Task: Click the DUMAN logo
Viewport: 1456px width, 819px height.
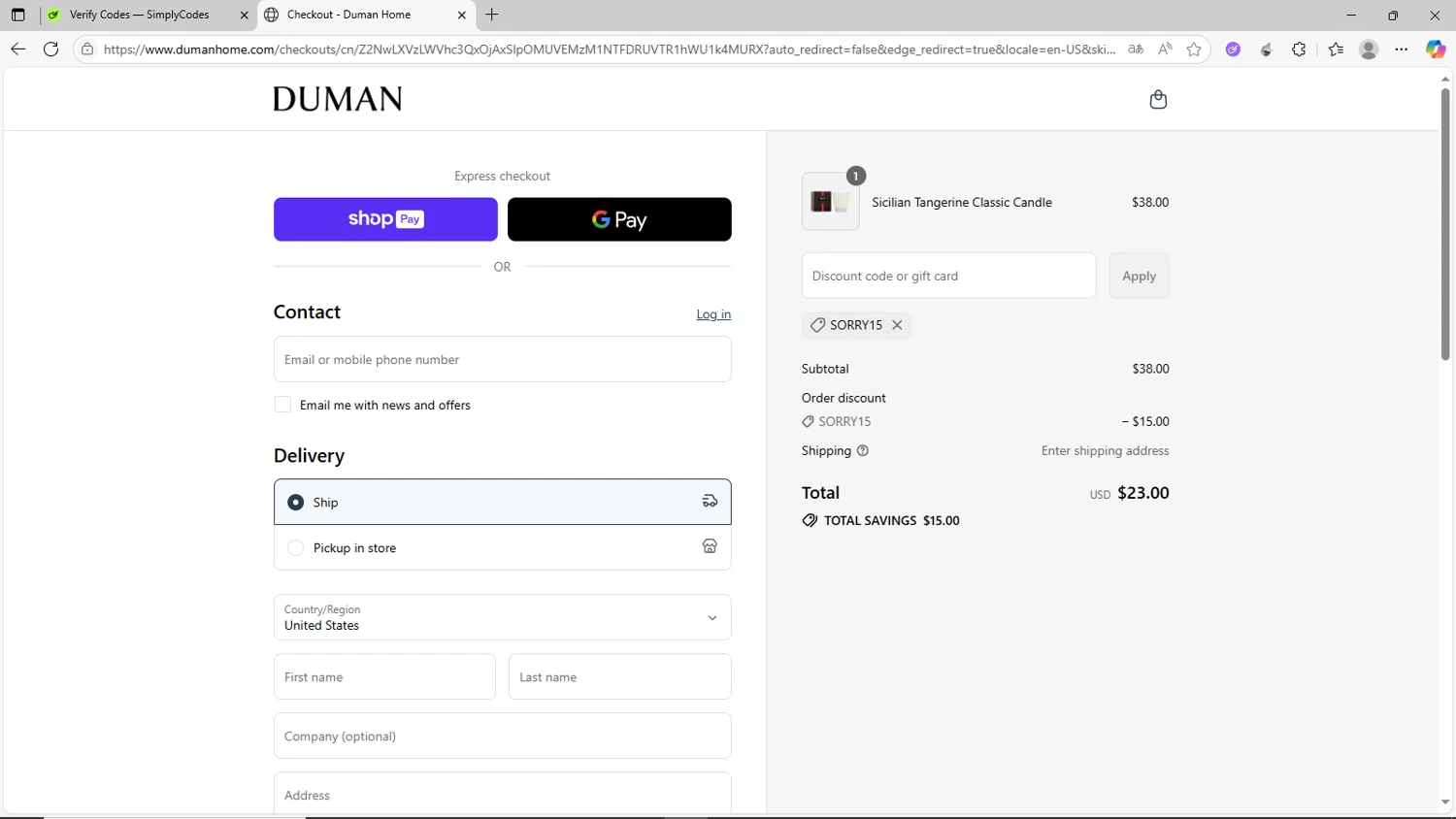Action: coord(338,99)
